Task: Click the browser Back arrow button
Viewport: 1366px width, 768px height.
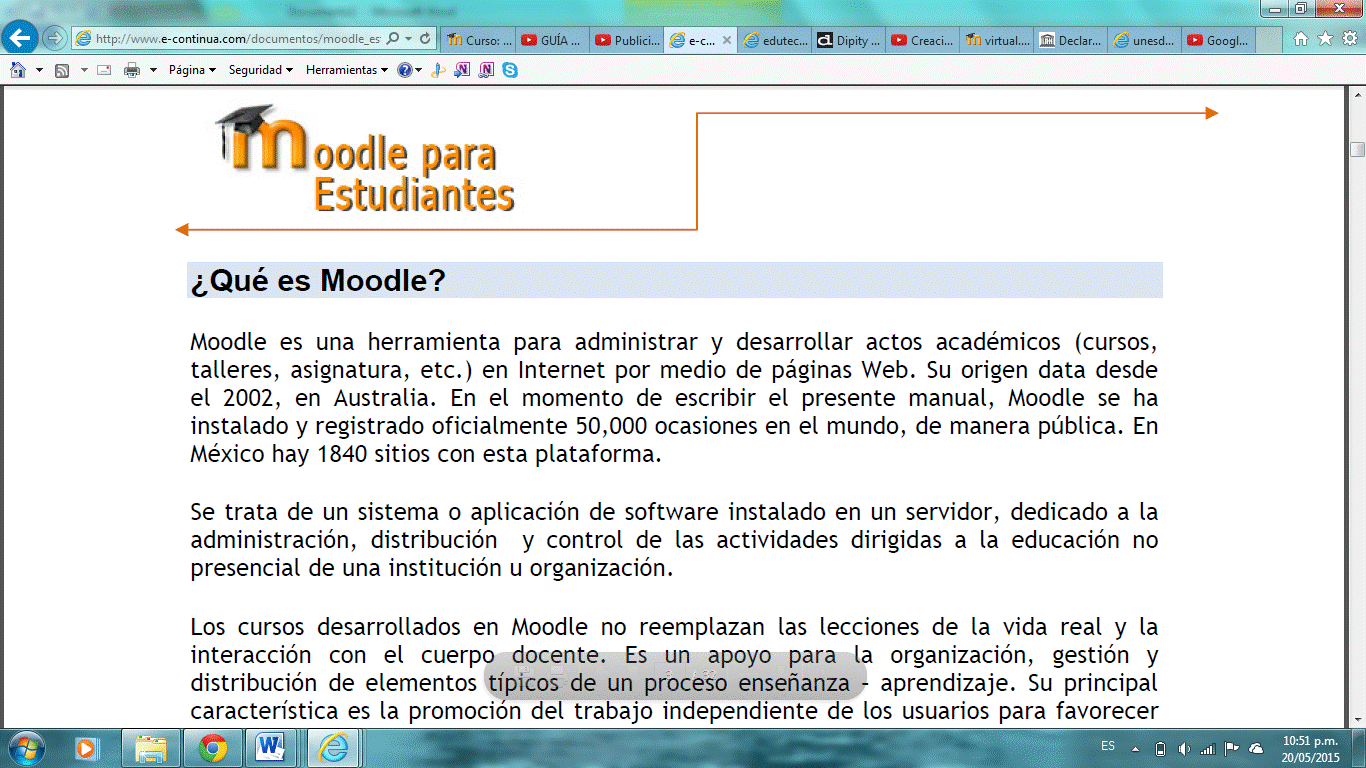Action: coord(21,39)
